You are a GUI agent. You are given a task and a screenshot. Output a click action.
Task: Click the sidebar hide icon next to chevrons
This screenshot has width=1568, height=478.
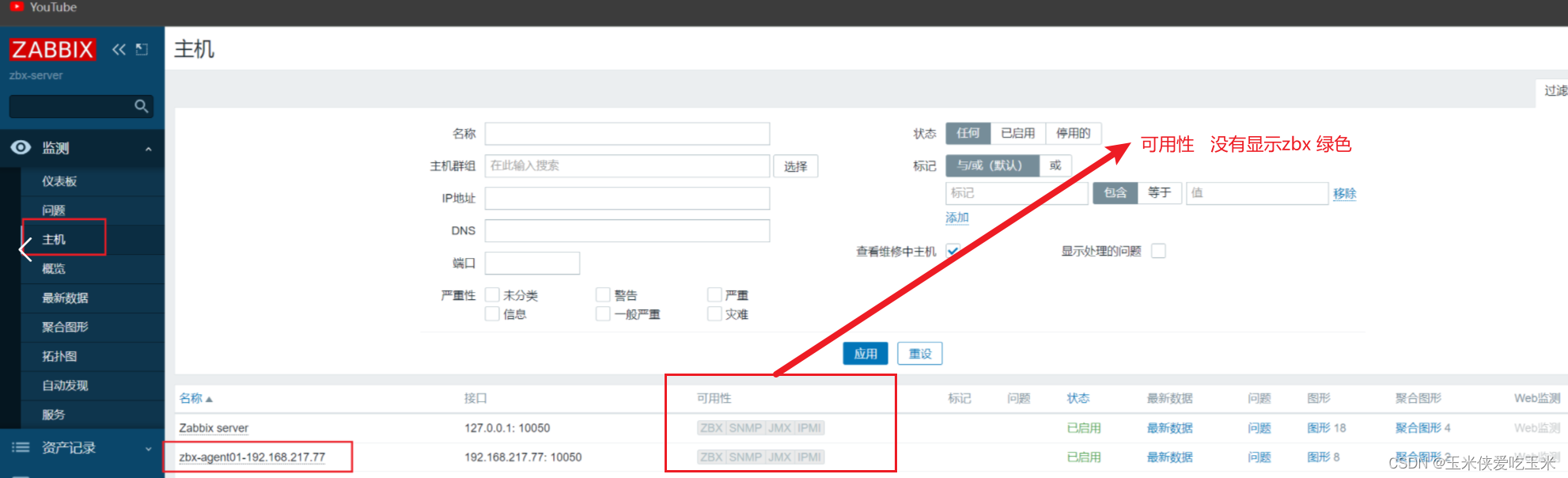[142, 49]
